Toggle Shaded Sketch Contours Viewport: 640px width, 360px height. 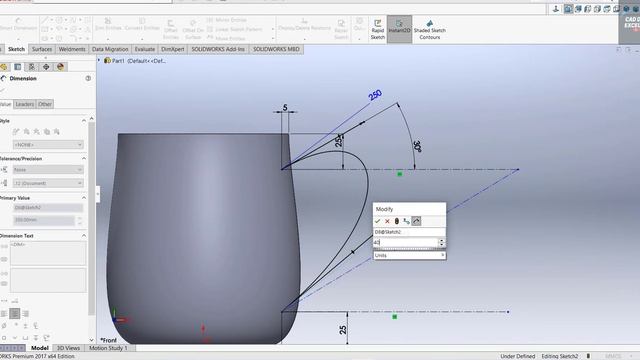(430, 29)
